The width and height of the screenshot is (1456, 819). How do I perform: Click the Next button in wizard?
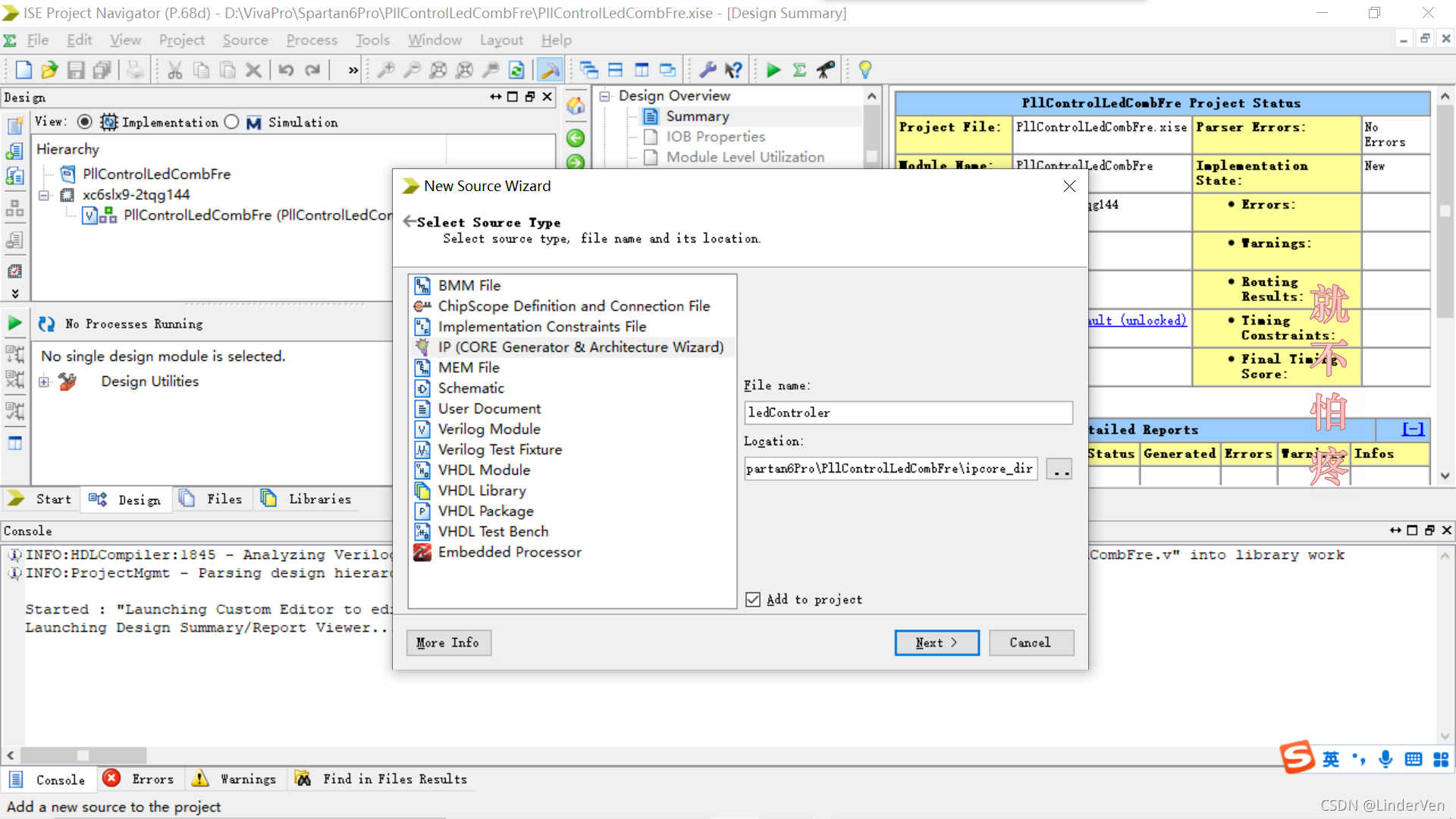point(937,642)
